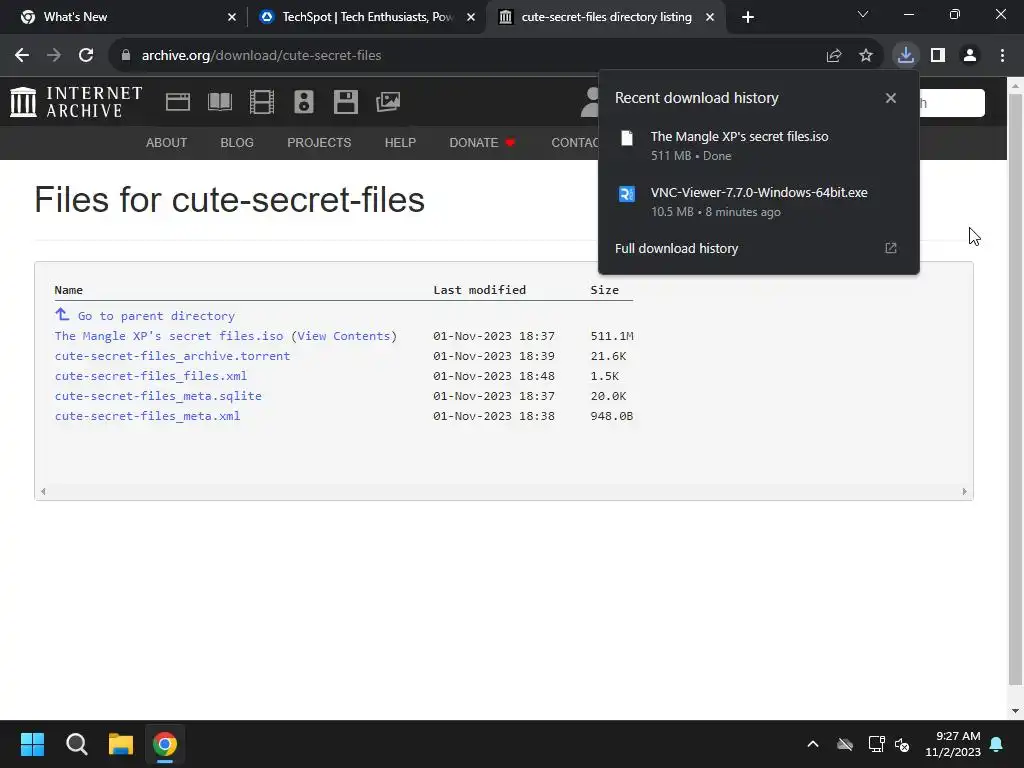Click the muted volume tray icon

click(903, 744)
